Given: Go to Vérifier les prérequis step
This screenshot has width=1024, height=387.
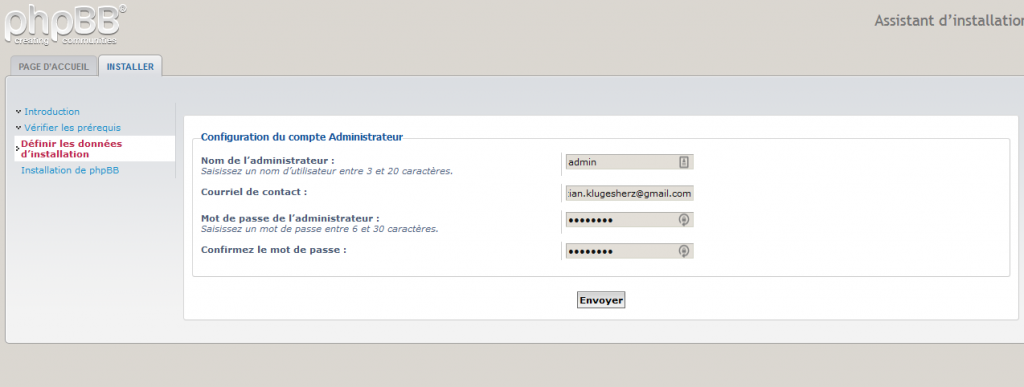Looking at the screenshot, I should [x=72, y=128].
